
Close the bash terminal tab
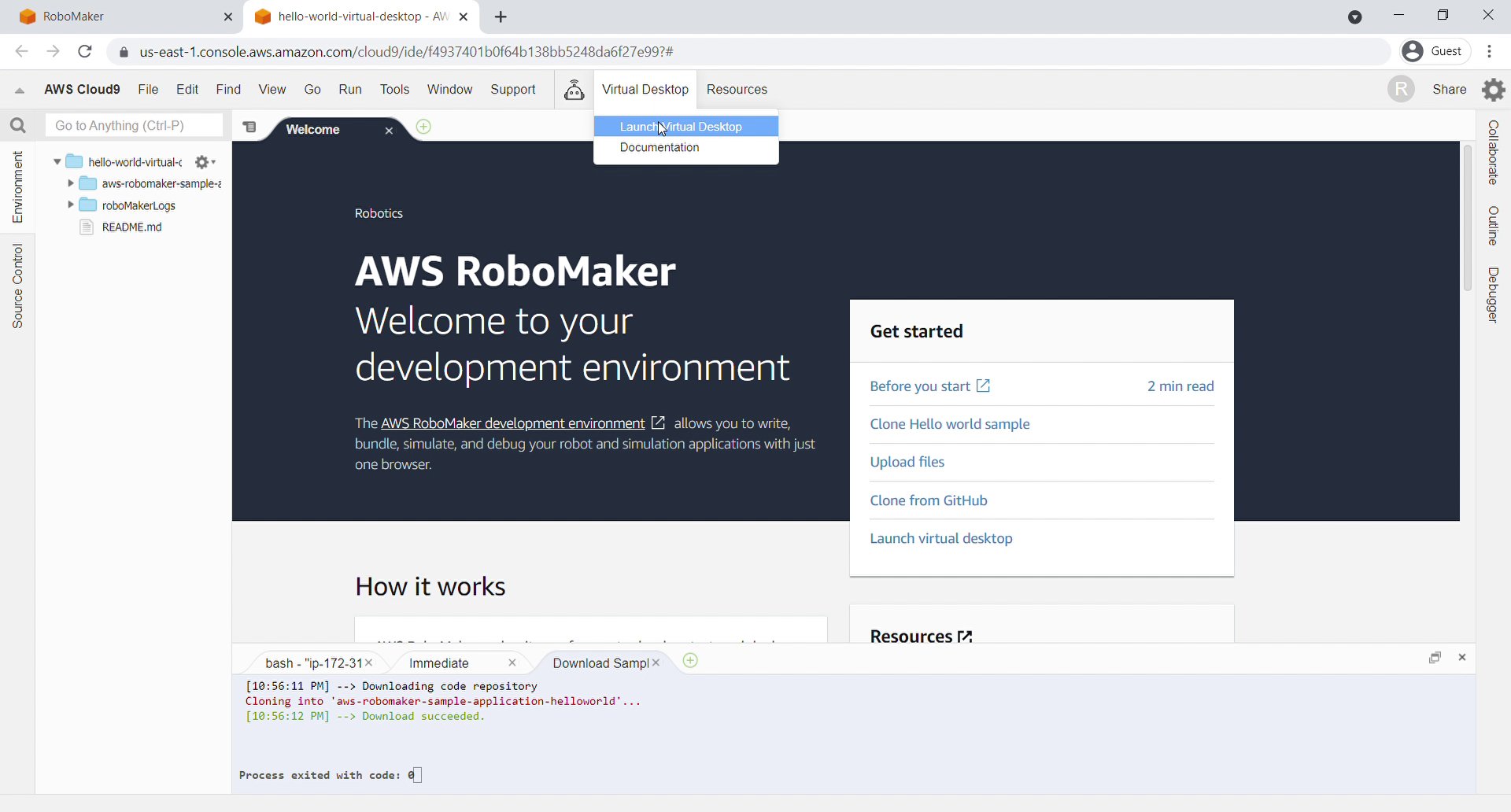pos(368,663)
